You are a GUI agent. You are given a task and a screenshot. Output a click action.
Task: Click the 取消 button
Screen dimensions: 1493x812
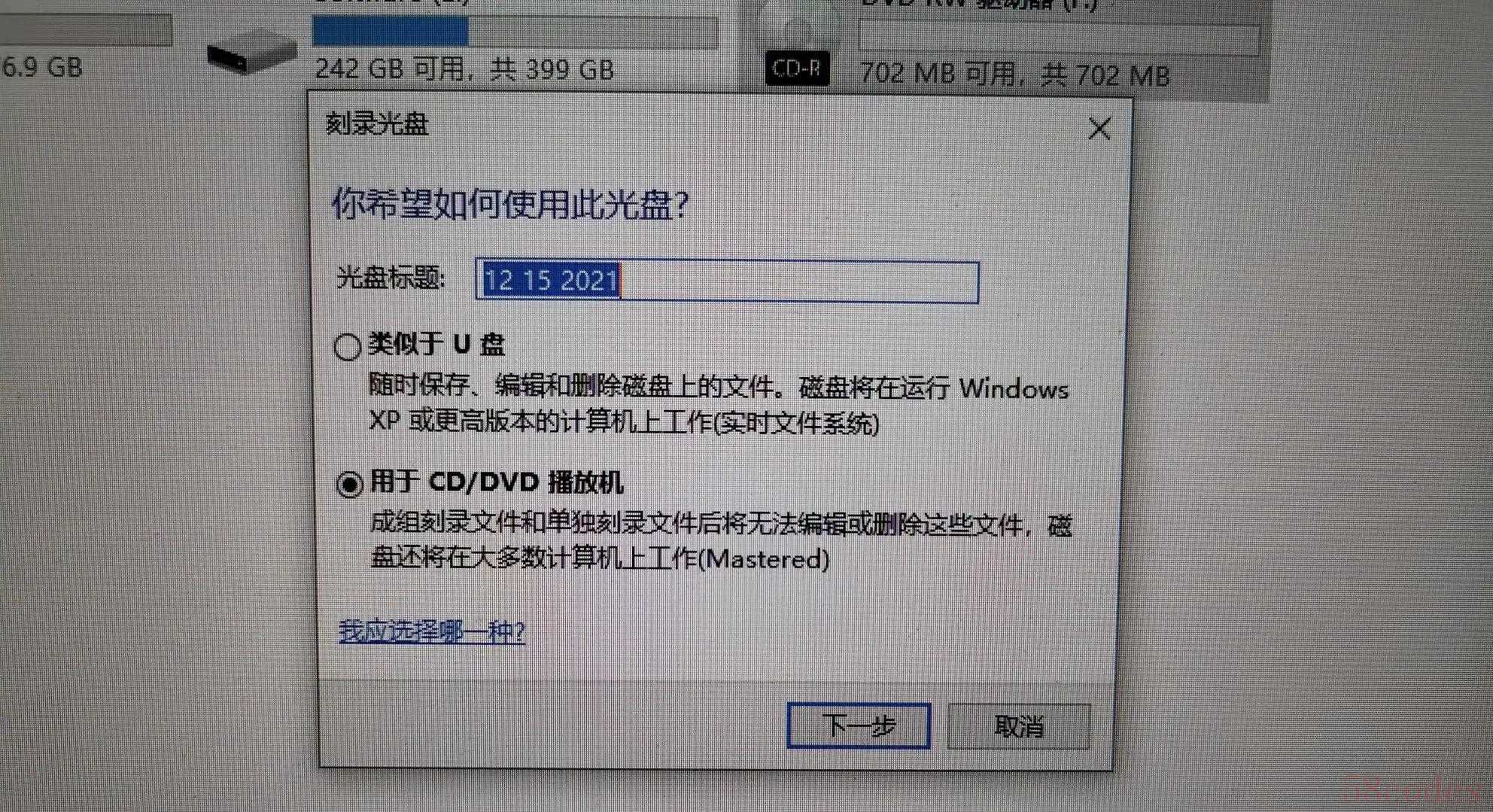(x=1019, y=726)
